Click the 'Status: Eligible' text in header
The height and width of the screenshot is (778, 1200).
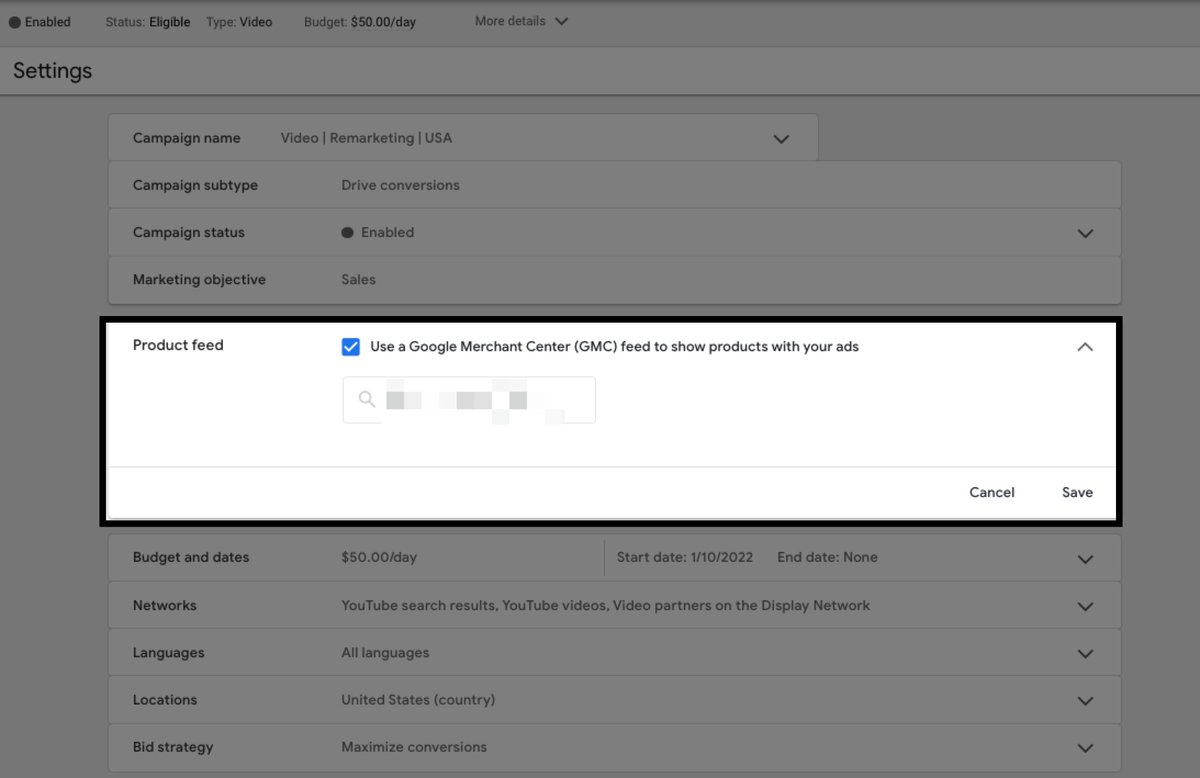[x=148, y=22]
